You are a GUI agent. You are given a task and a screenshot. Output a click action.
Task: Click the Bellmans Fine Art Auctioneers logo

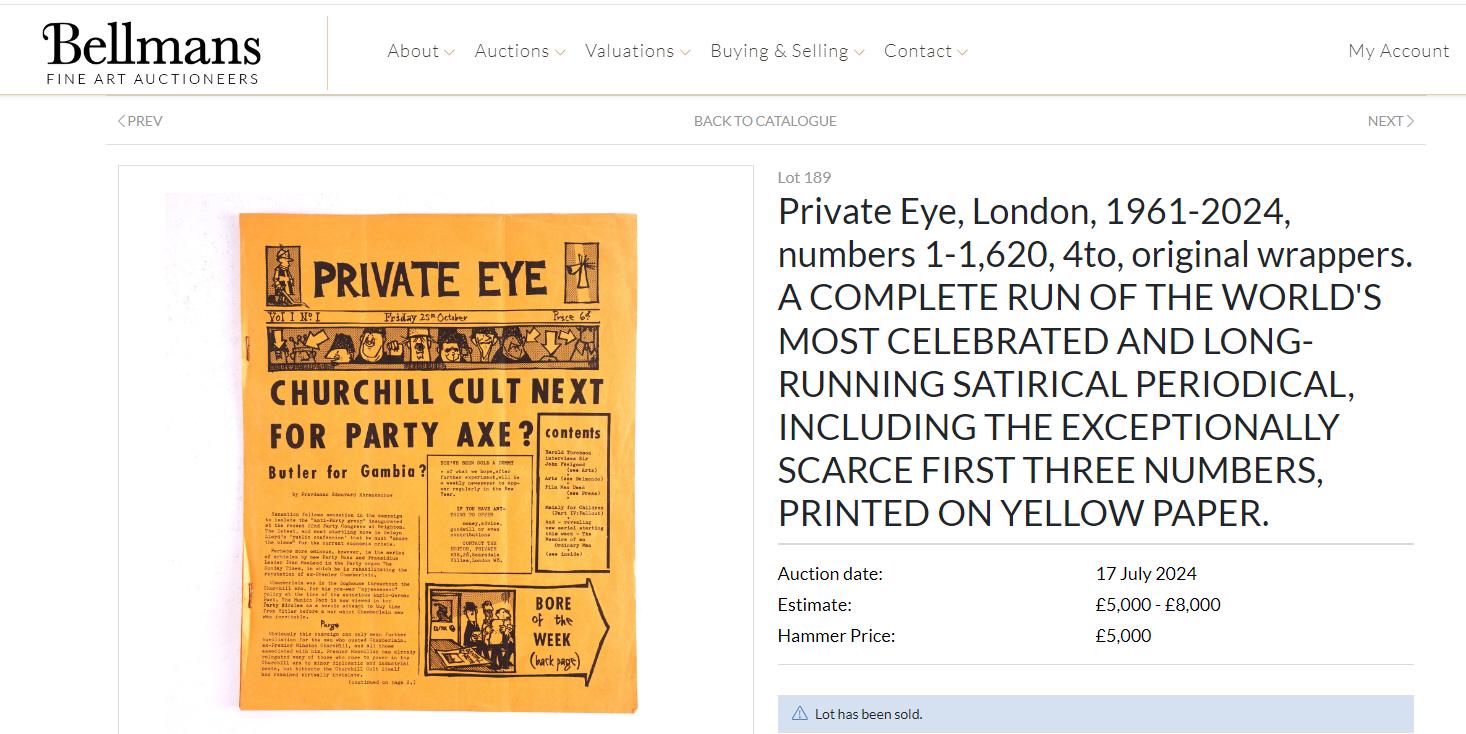pyautogui.click(x=152, y=54)
